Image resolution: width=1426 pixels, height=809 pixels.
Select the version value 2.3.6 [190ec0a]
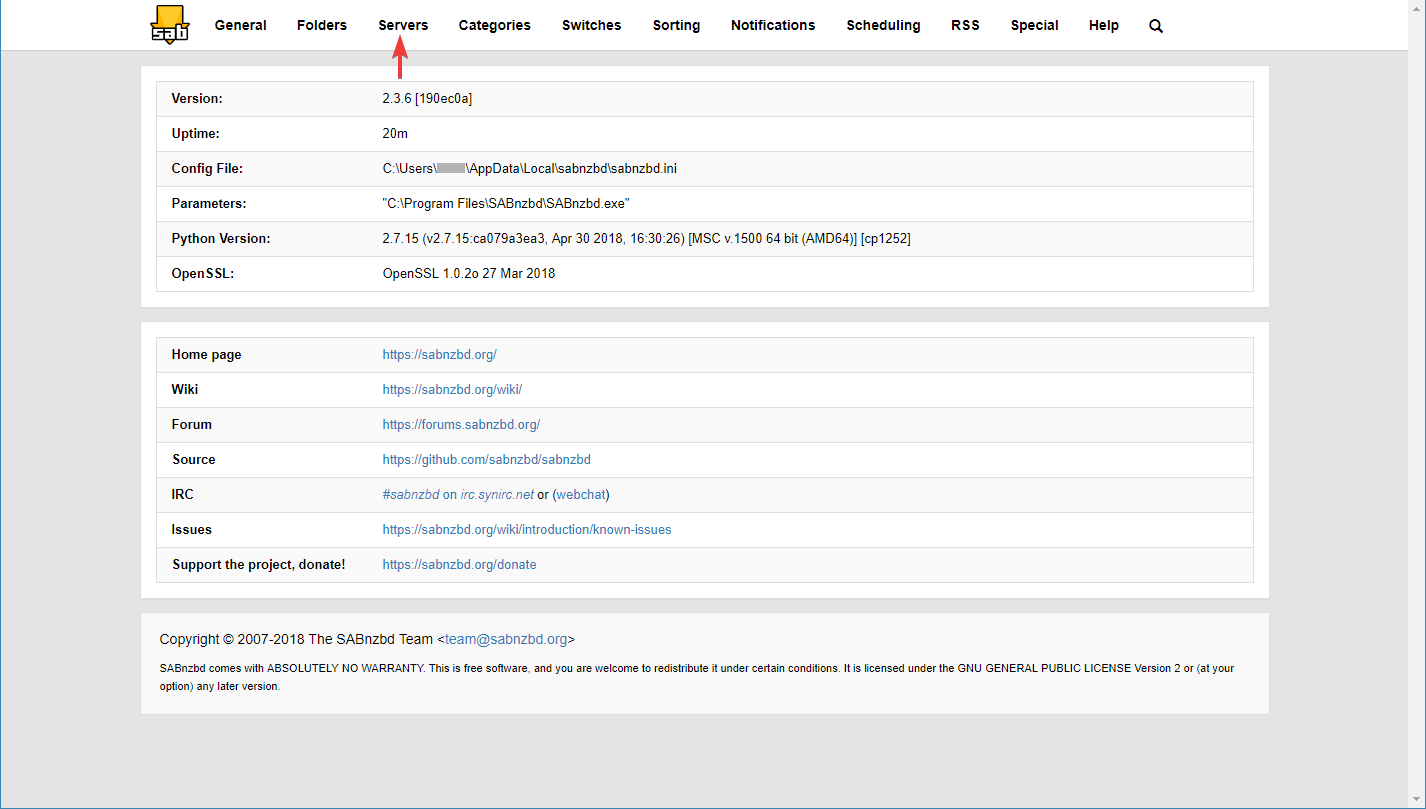(427, 98)
